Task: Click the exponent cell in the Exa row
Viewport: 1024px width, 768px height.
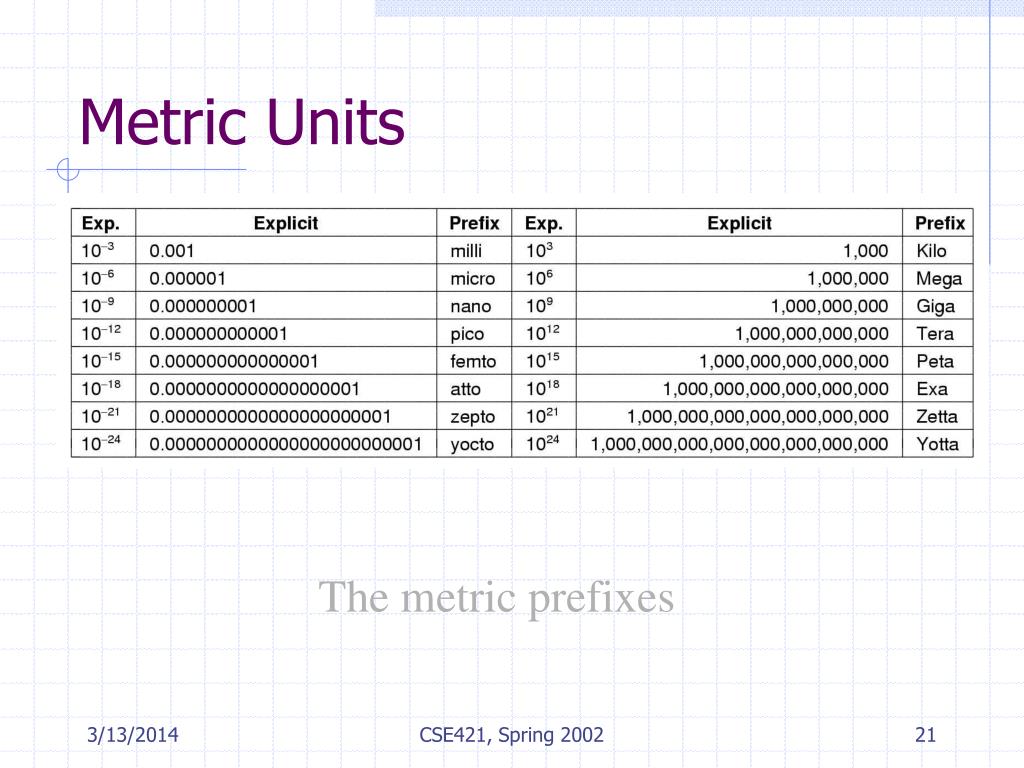Action: (x=544, y=388)
